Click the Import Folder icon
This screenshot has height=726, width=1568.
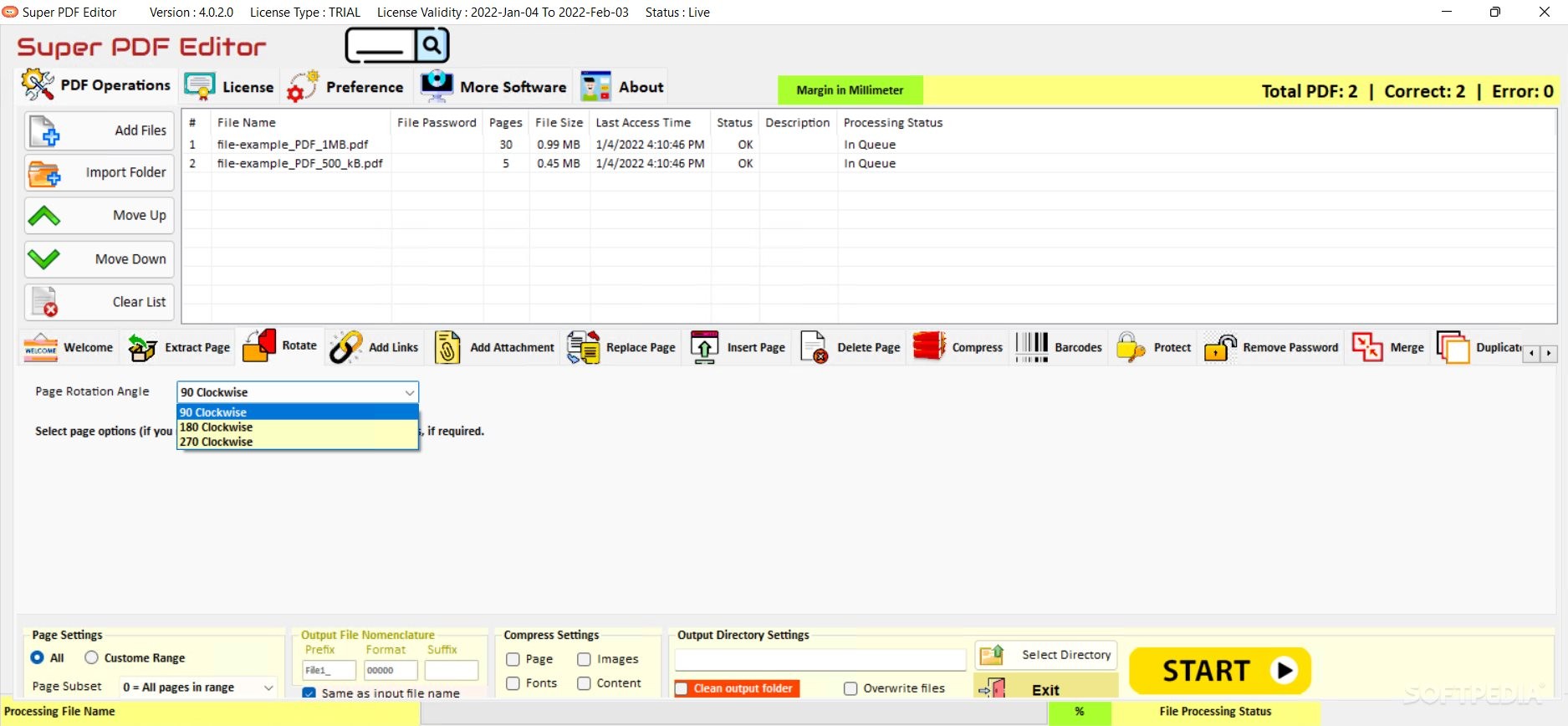pos(44,173)
